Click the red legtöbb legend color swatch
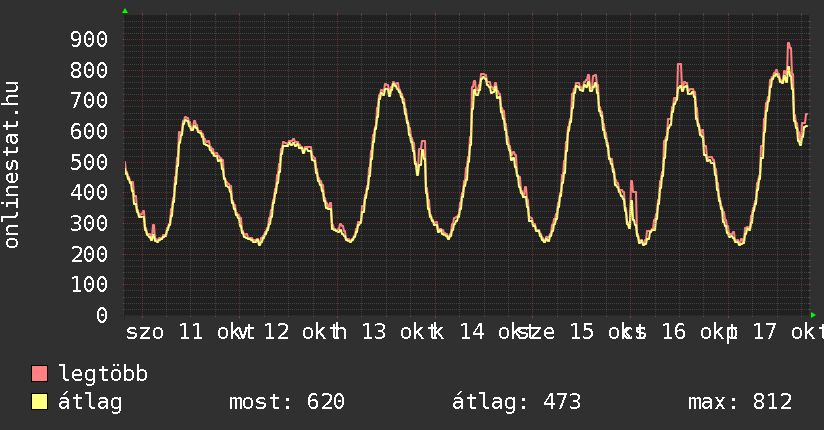Viewport: 824px width, 430px height. 40,375
